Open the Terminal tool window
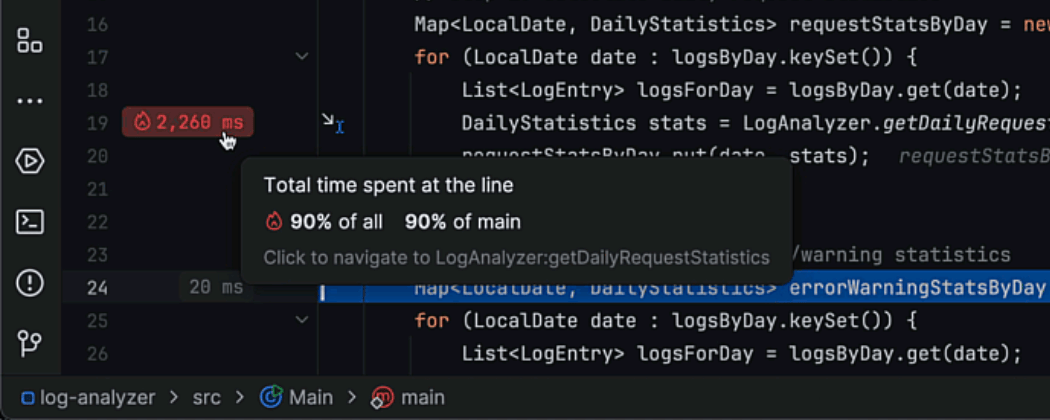This screenshot has height=420, width=1050. click(x=30, y=222)
